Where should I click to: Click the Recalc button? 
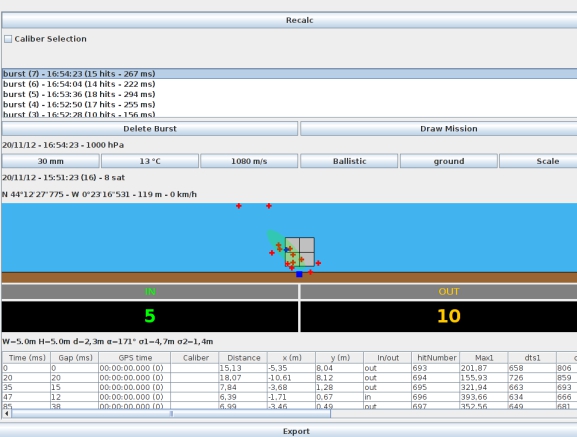coord(299,20)
